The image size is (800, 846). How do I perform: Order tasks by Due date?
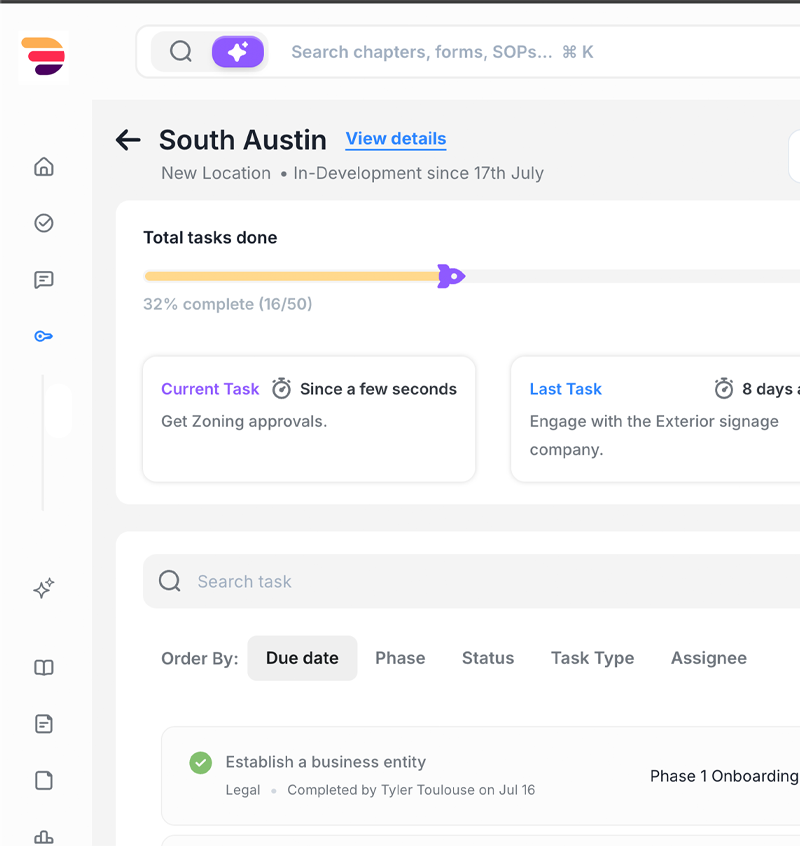tap(302, 658)
